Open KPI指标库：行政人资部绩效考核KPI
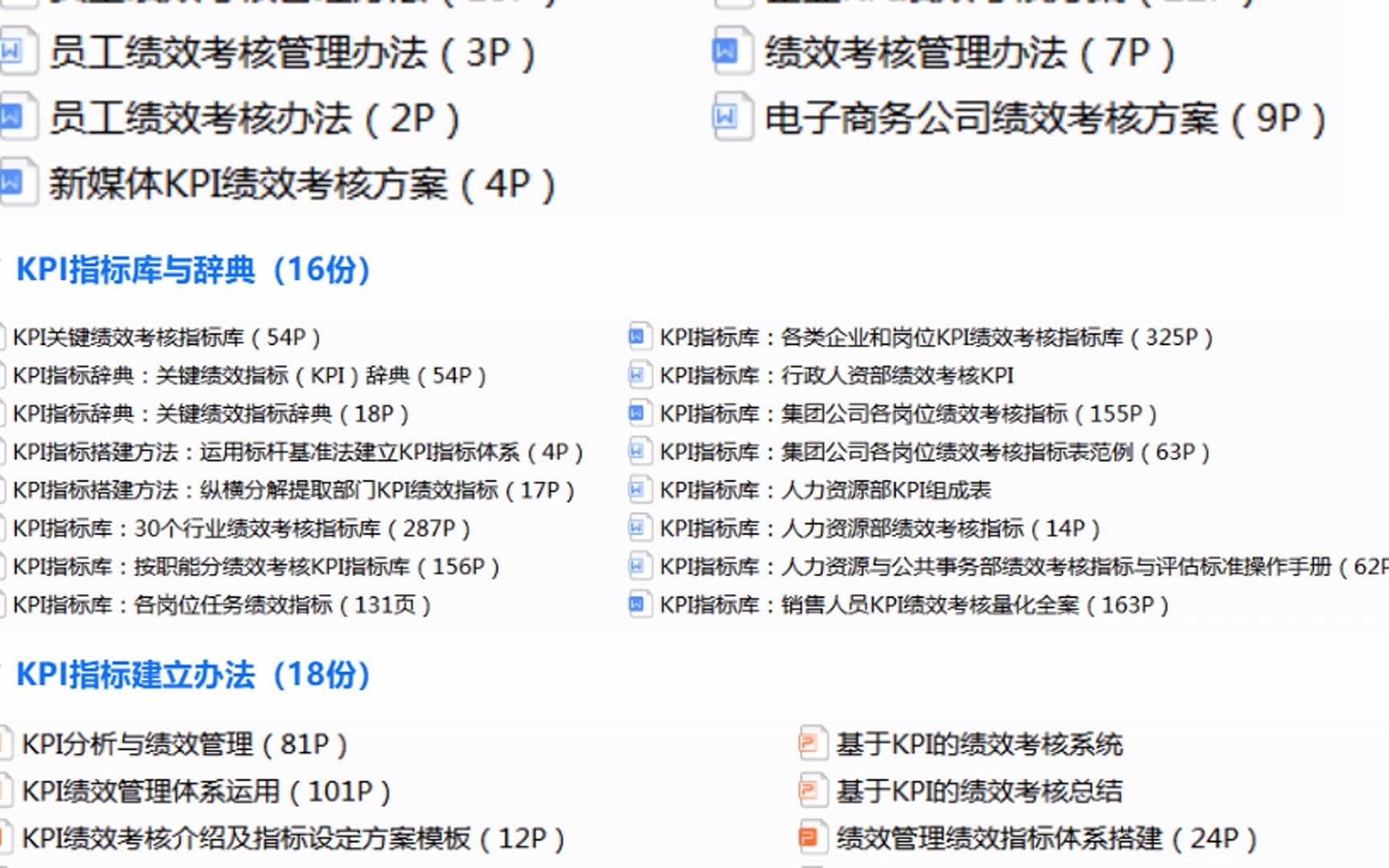This screenshot has height=868, width=1389. (x=838, y=375)
